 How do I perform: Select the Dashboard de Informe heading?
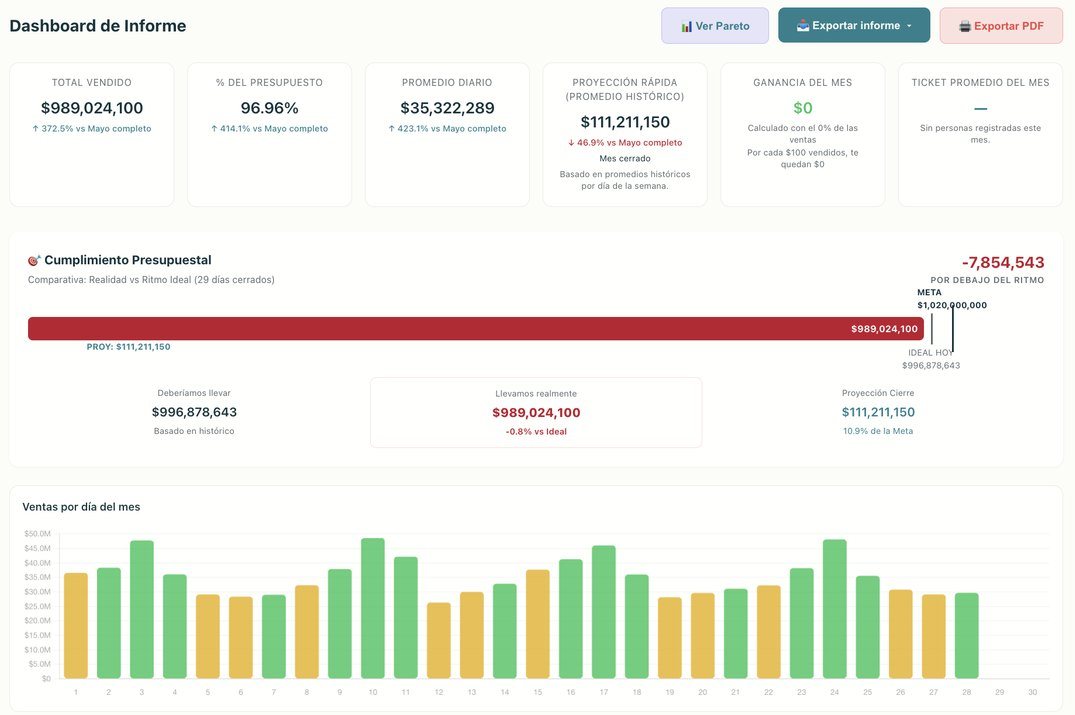click(x=98, y=26)
